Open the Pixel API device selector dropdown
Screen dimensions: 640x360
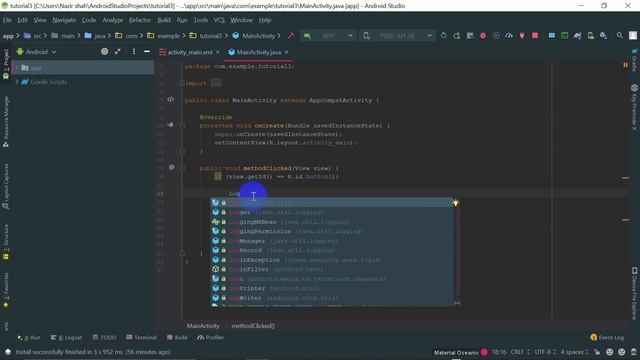click(x=397, y=36)
